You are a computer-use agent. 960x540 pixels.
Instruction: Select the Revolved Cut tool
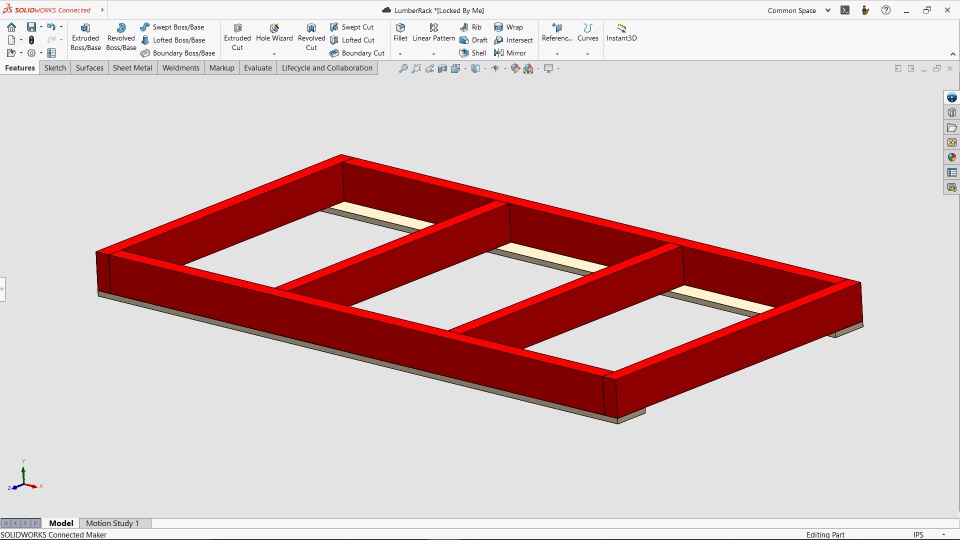point(311,37)
